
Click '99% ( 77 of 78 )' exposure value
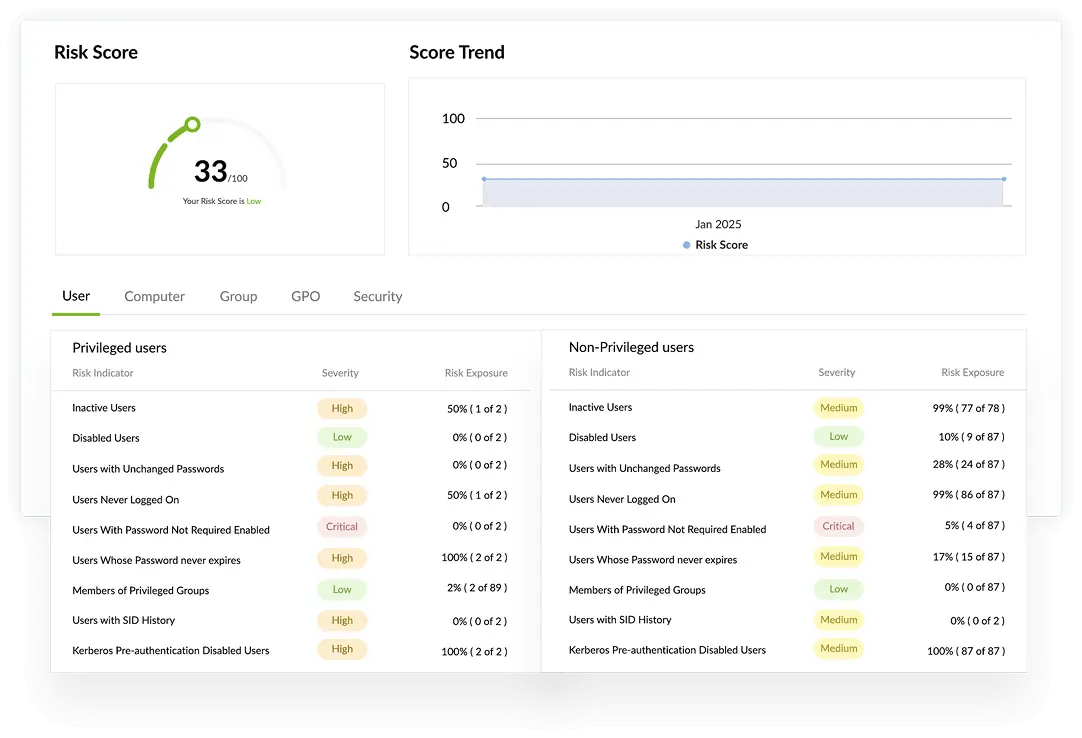tap(969, 408)
